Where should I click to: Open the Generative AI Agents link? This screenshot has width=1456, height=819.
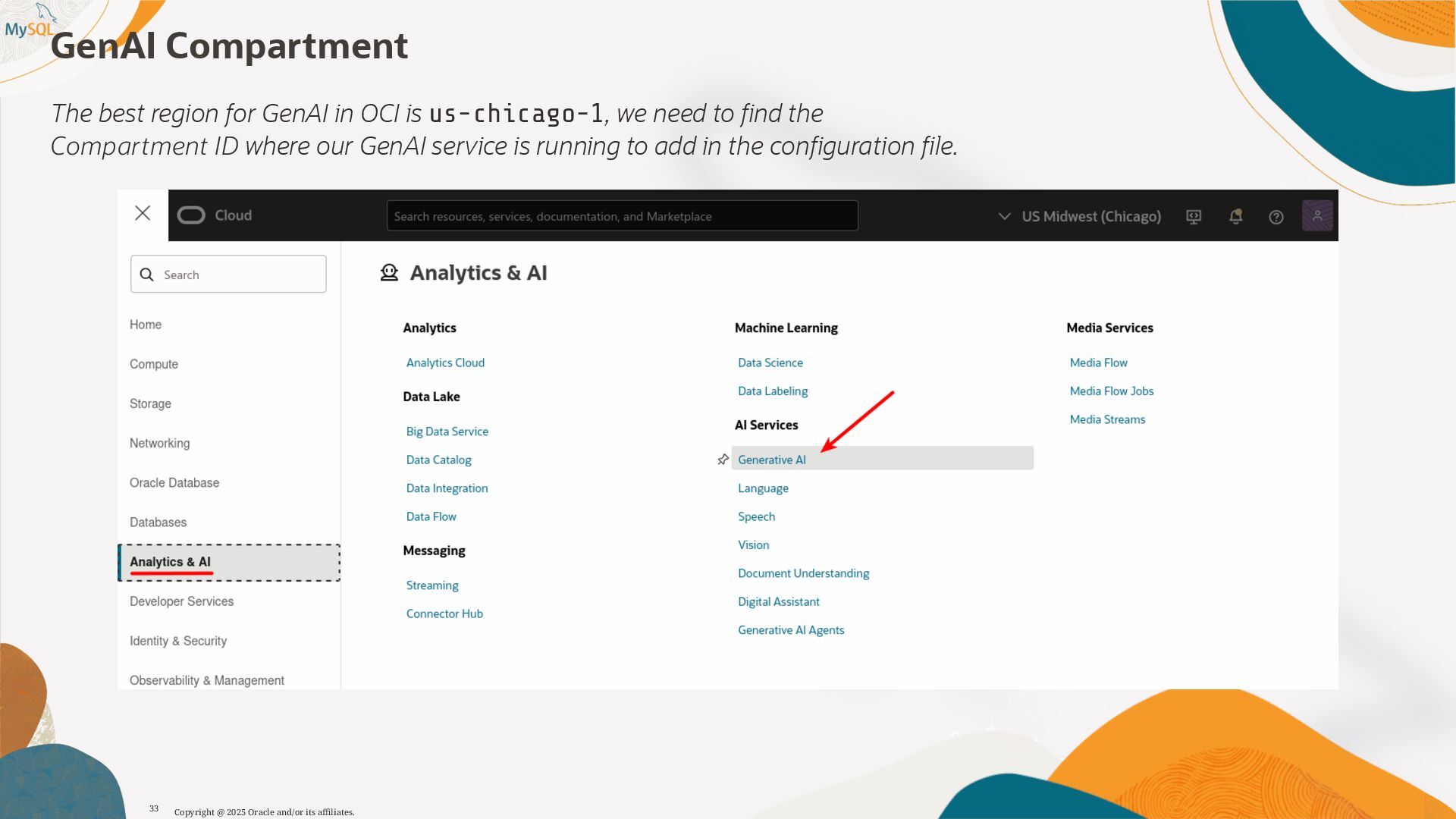click(x=790, y=630)
